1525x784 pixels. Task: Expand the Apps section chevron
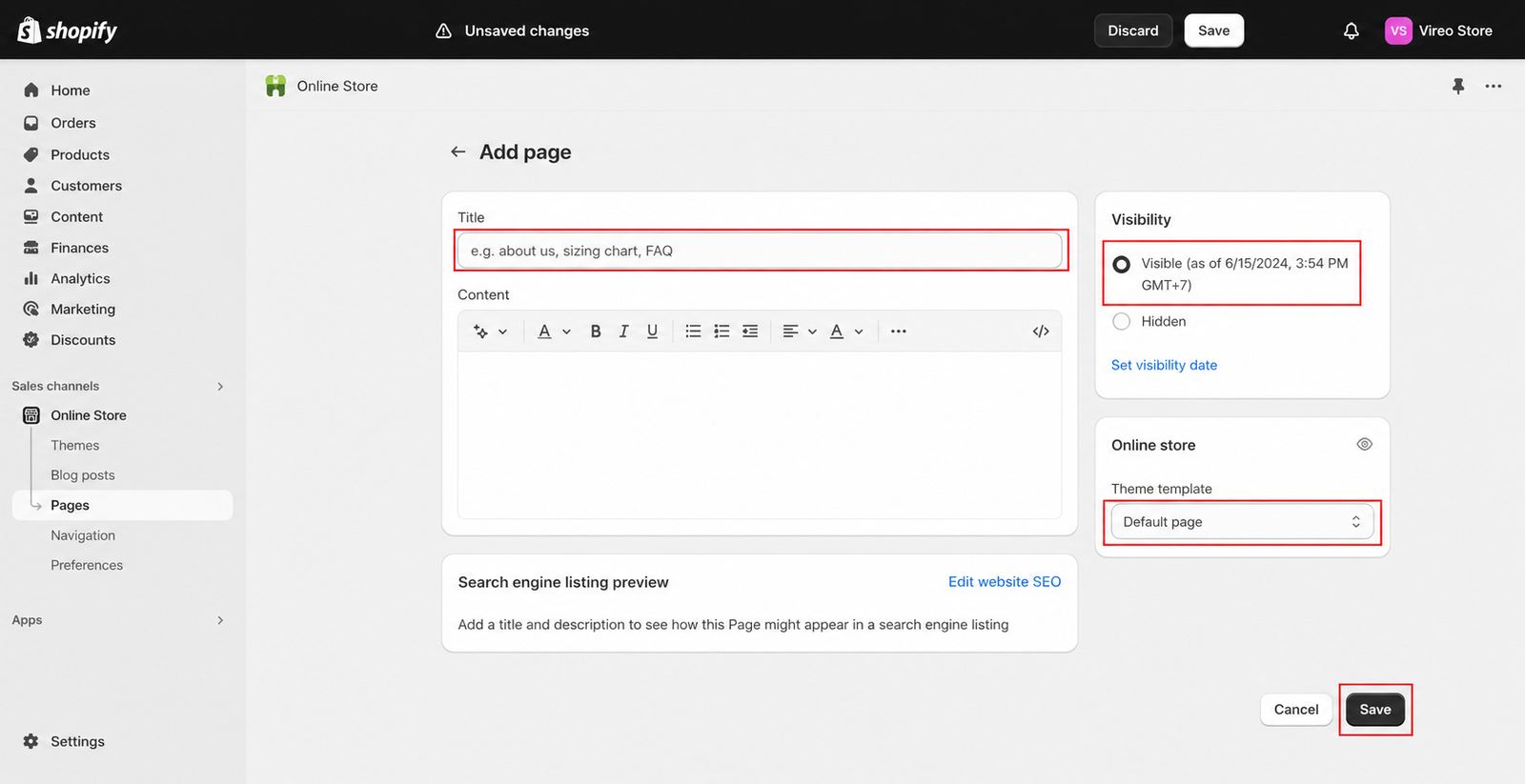[x=220, y=620]
